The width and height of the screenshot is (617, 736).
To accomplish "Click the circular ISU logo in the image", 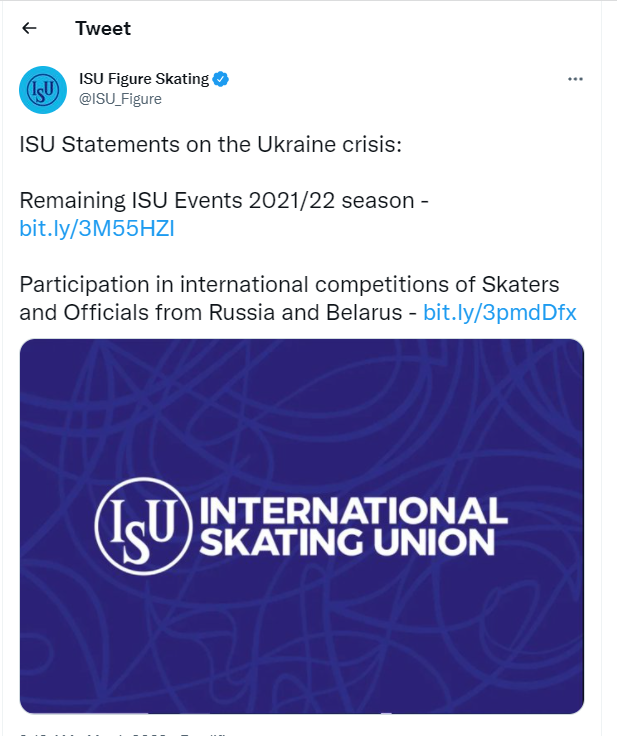I will point(142,526).
